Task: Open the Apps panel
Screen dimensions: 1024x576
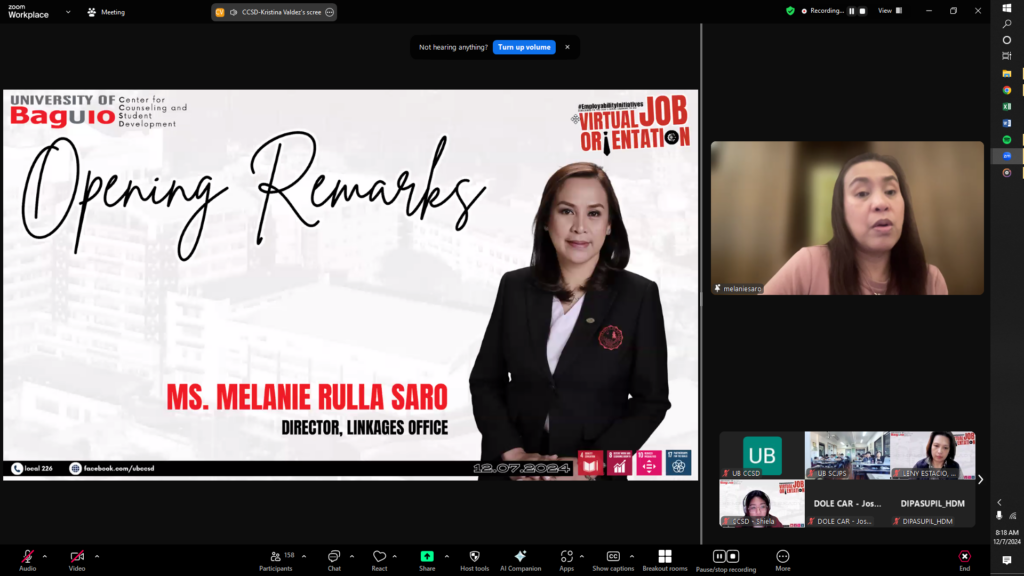Action: 566,560
